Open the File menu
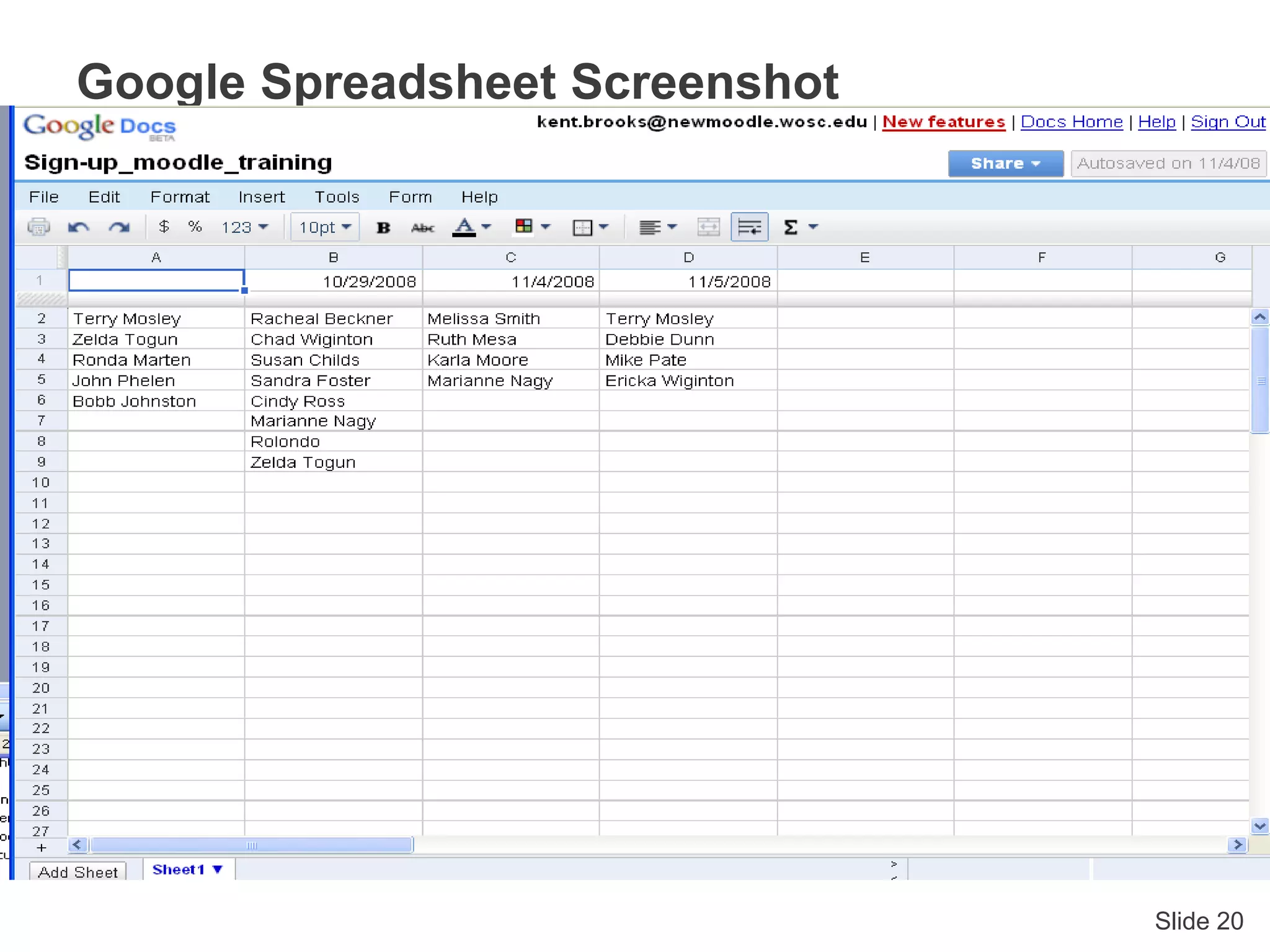Image resolution: width=1270 pixels, height=952 pixels. (43, 197)
